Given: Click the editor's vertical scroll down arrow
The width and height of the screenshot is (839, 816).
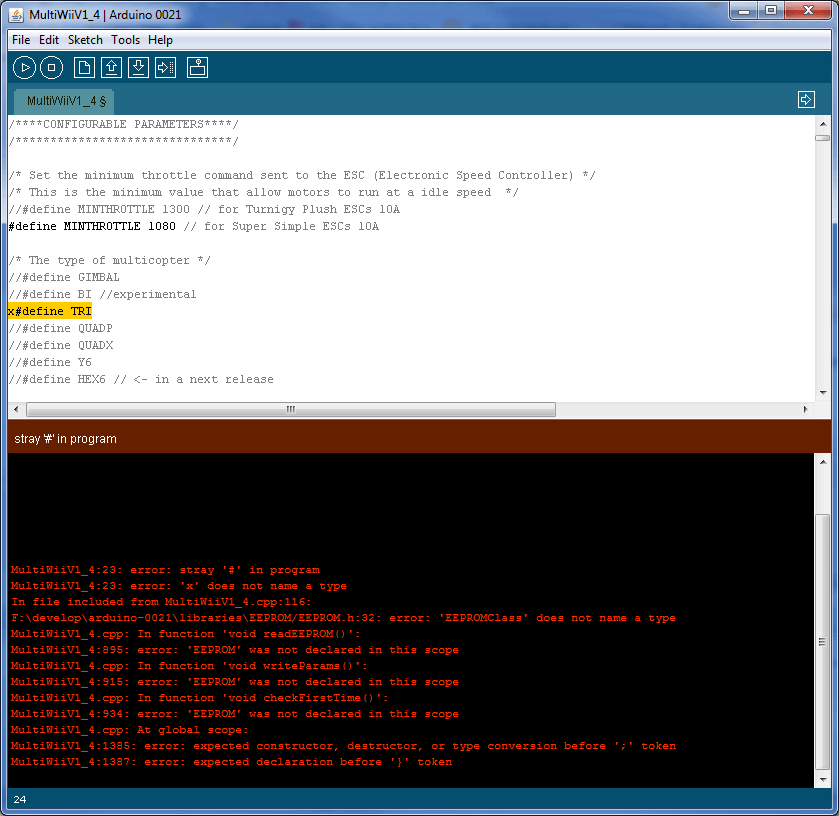Looking at the screenshot, I should click(822, 393).
